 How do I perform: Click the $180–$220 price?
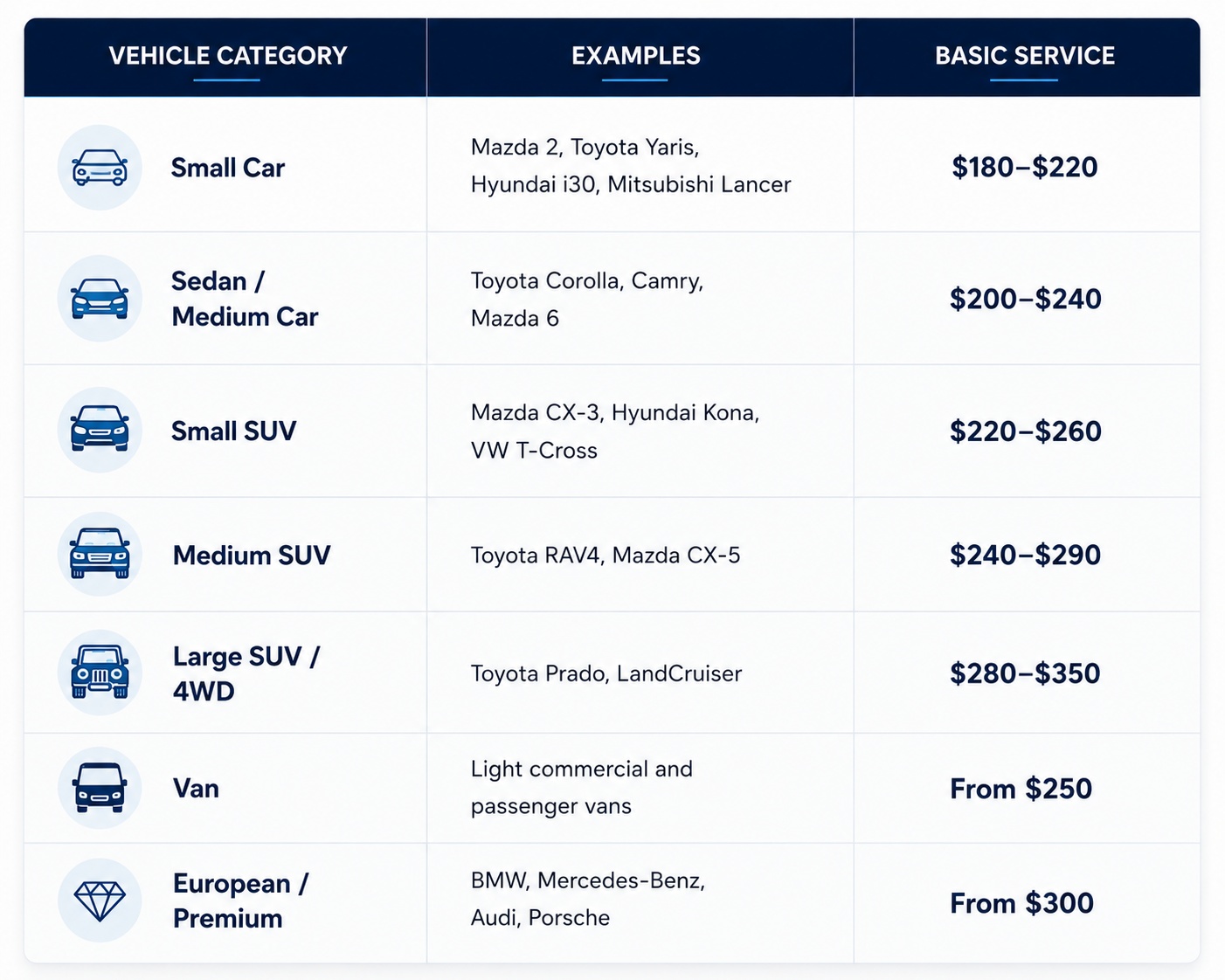click(x=1025, y=167)
